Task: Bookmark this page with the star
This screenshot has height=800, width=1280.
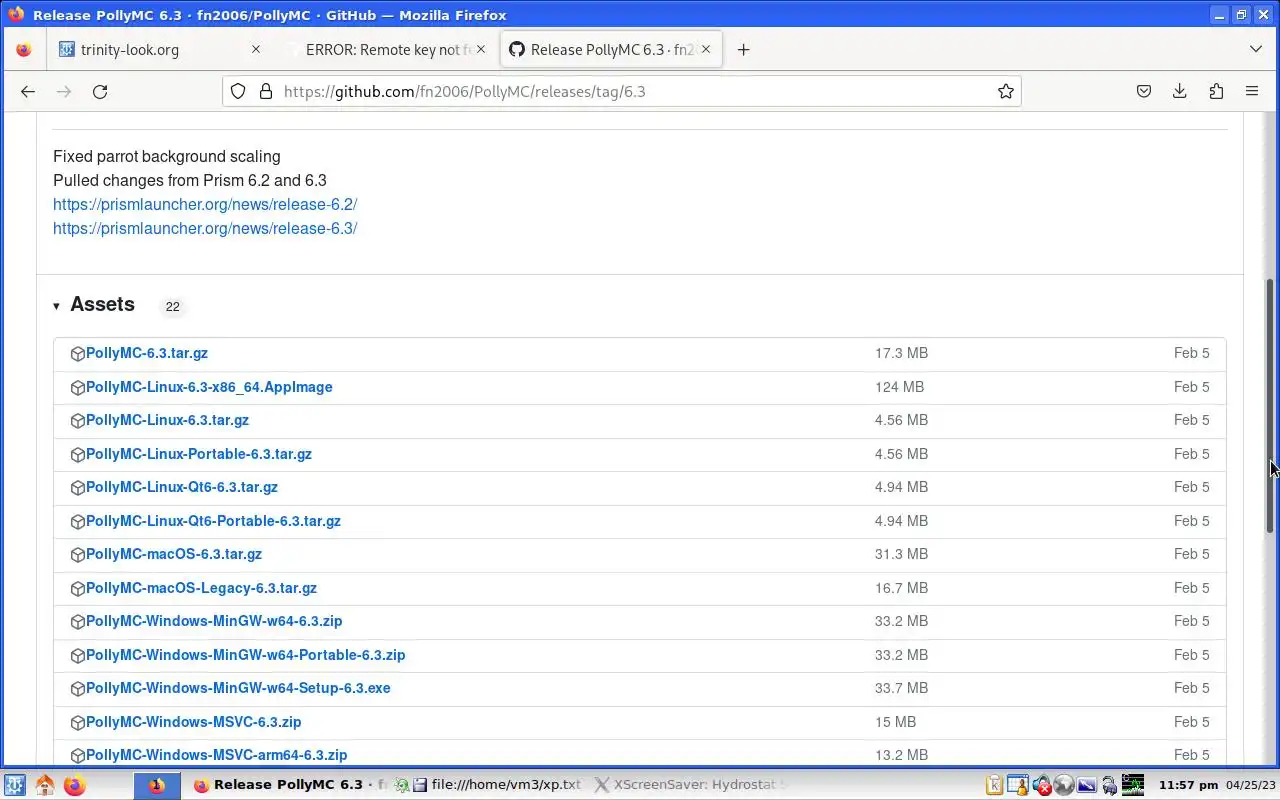Action: (1006, 91)
